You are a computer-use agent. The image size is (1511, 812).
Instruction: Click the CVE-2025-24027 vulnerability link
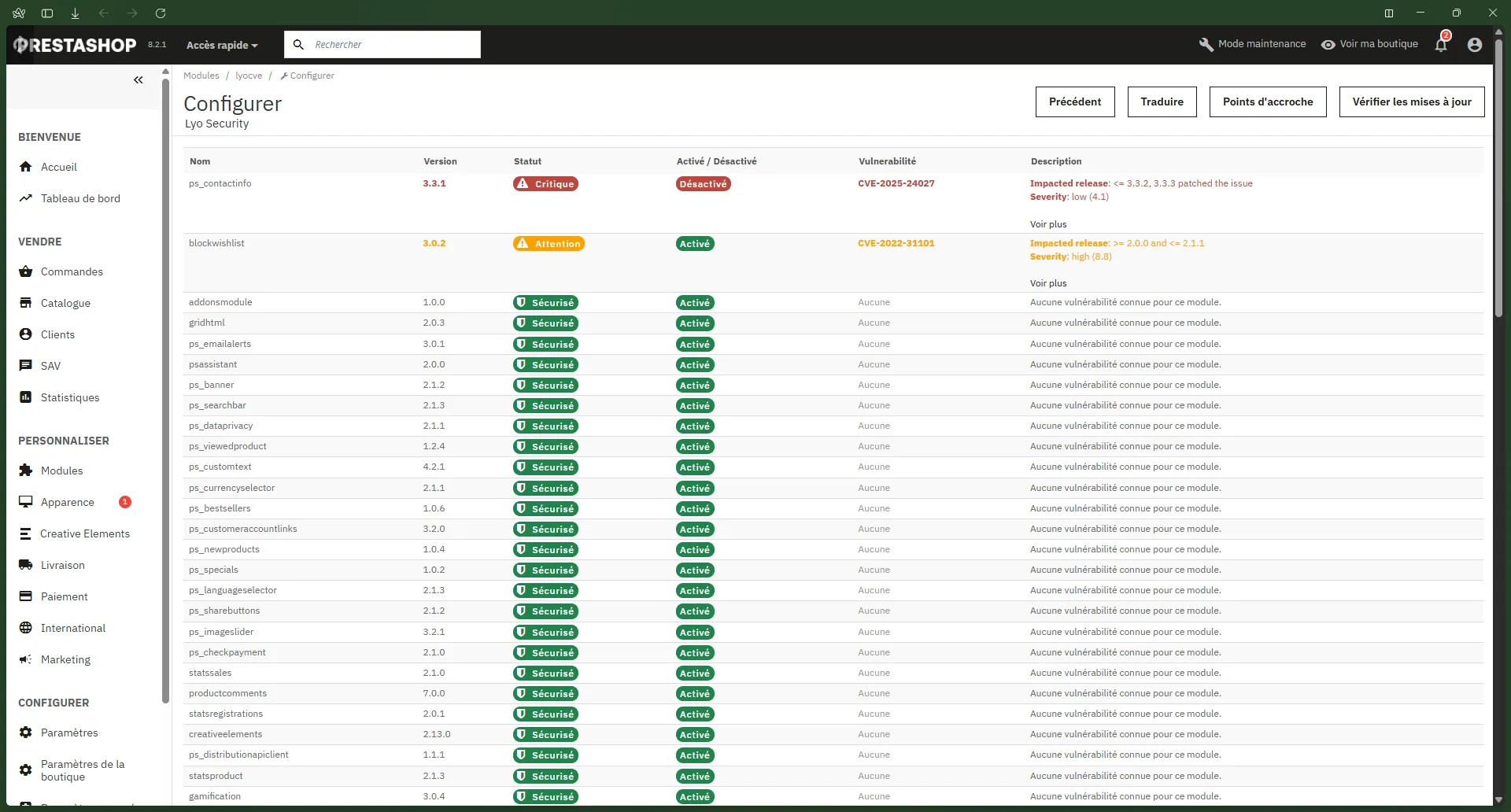click(x=896, y=183)
